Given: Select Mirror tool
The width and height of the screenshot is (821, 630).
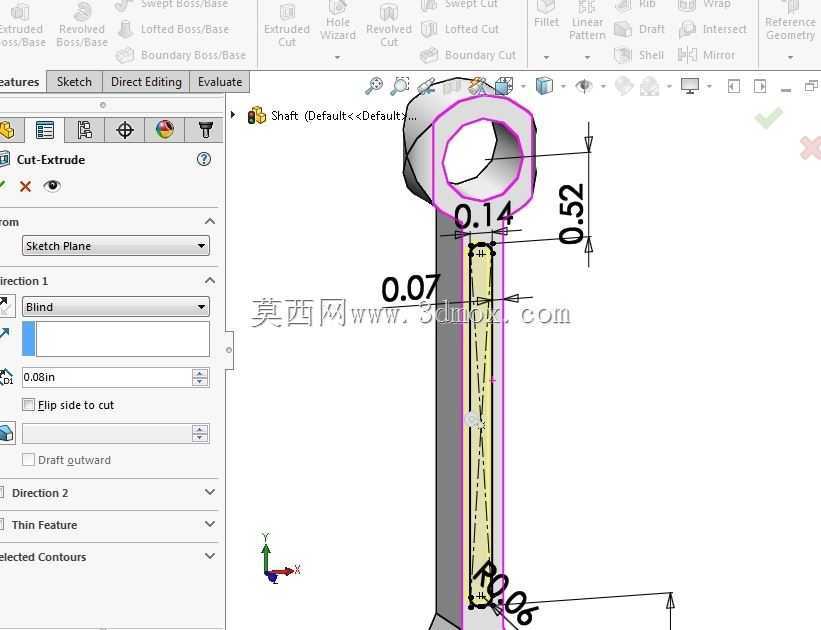Looking at the screenshot, I should pyautogui.click(x=706, y=55).
